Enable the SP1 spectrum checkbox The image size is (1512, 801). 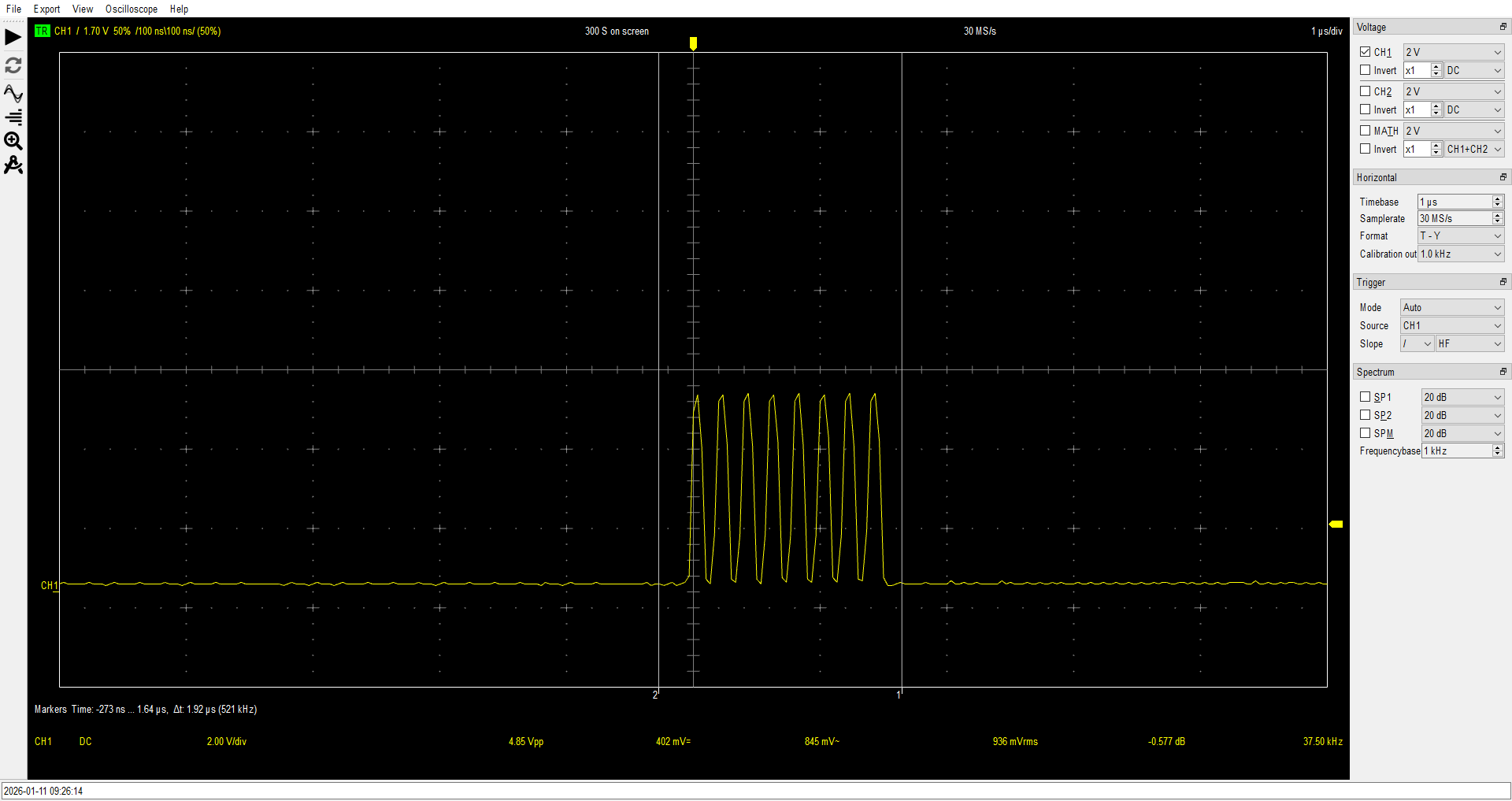point(1366,397)
